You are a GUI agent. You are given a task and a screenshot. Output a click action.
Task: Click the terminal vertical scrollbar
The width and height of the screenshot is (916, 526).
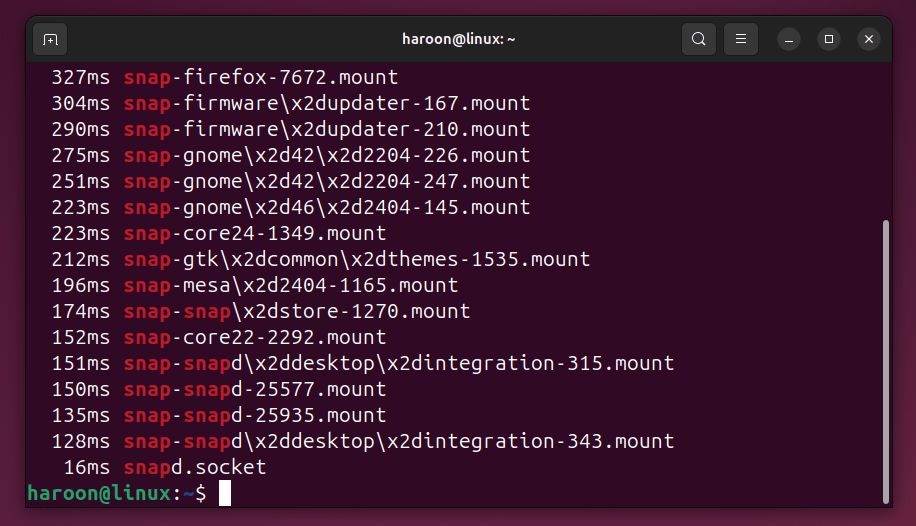coord(885,360)
